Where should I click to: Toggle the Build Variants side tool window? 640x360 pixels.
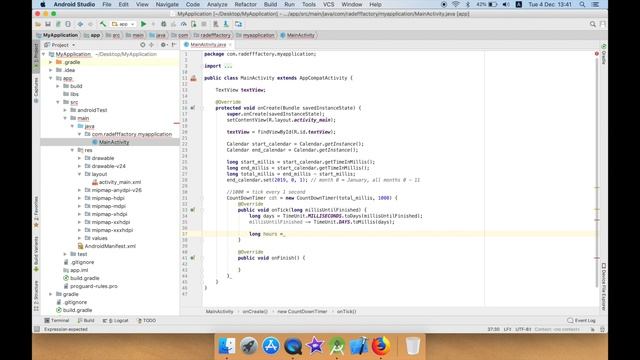[x=36, y=253]
